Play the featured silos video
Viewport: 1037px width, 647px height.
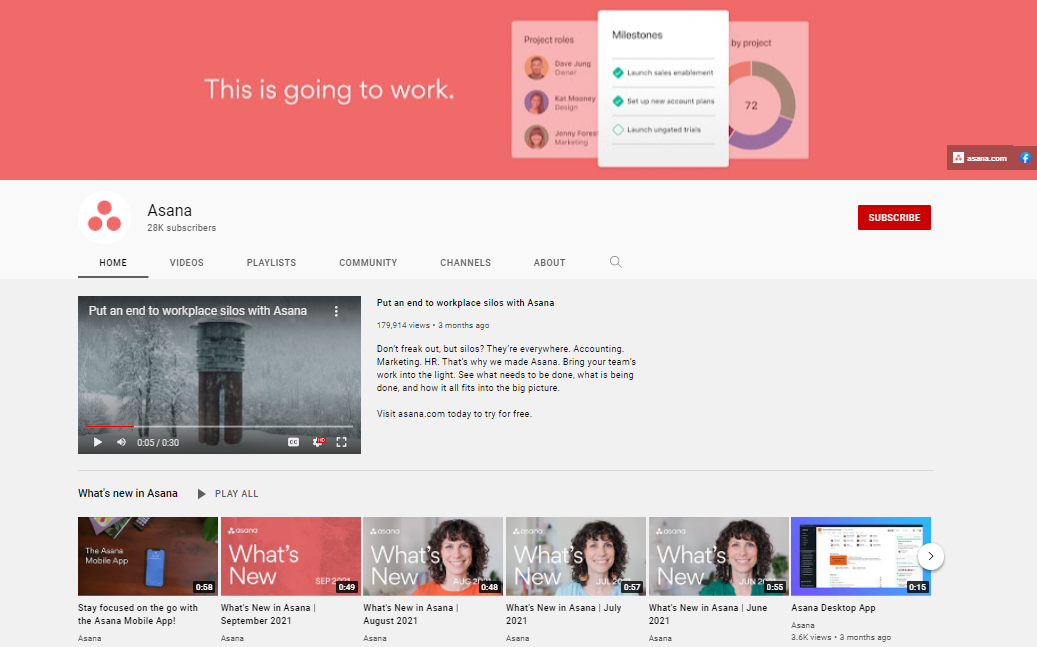click(97, 442)
